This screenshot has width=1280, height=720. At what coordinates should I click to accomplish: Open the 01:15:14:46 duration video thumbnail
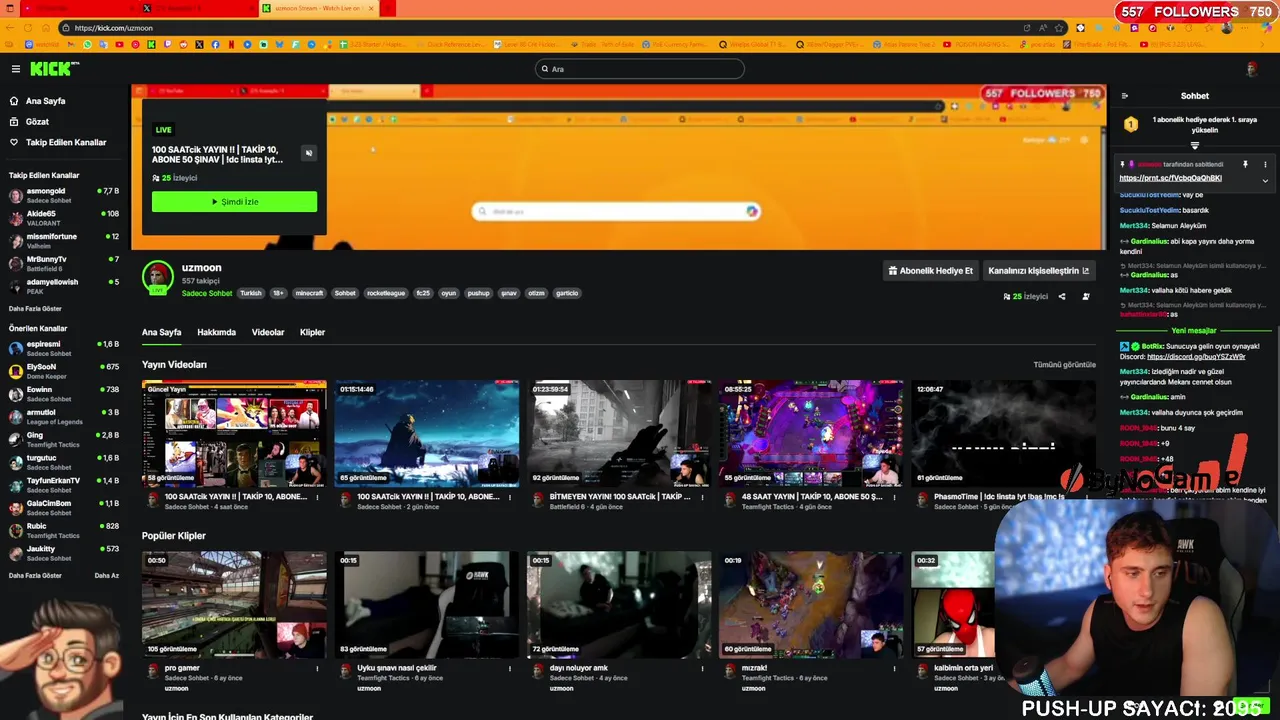[427, 434]
